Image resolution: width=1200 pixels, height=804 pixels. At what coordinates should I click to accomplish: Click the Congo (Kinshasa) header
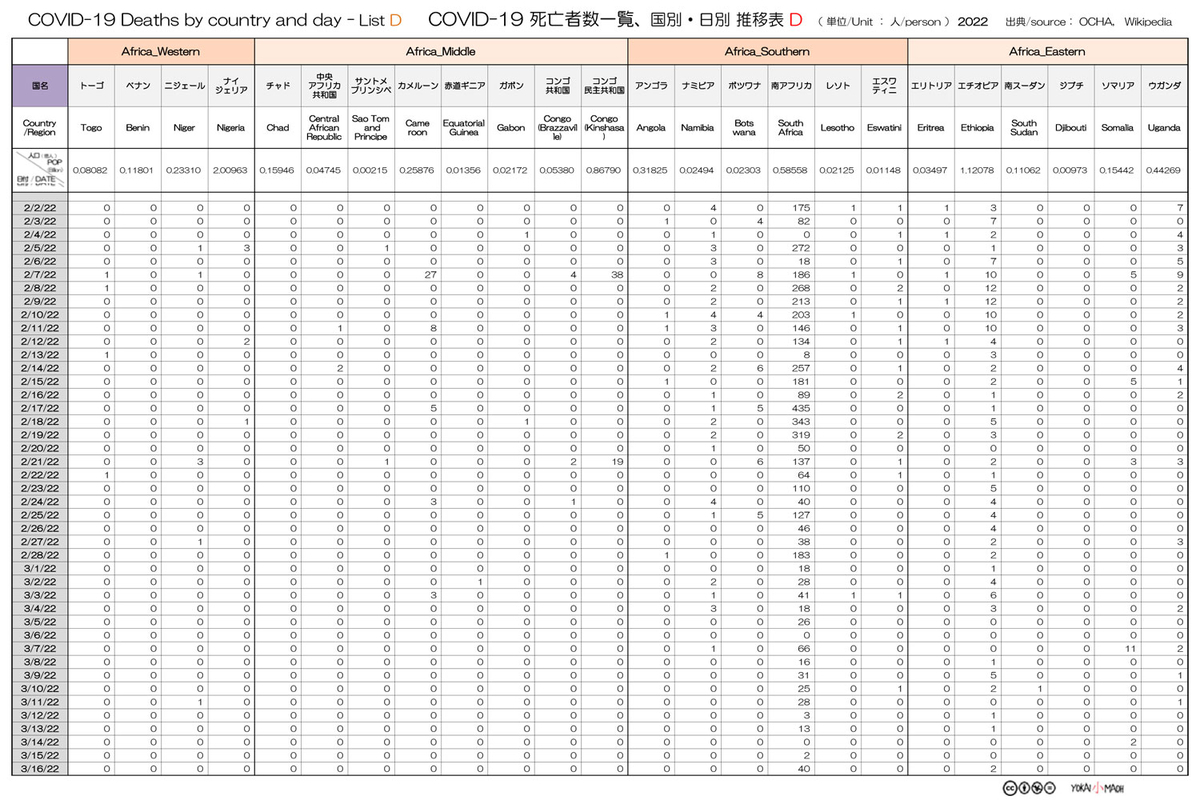click(604, 128)
